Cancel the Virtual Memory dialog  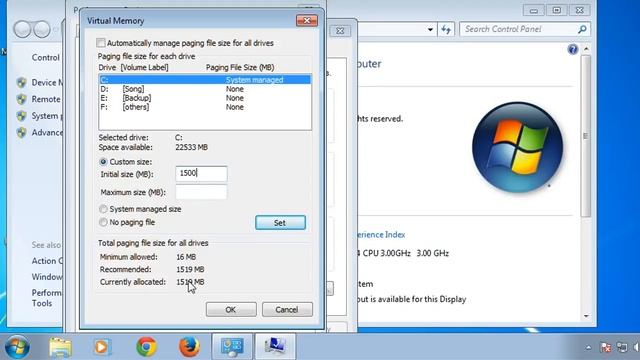[287, 310]
